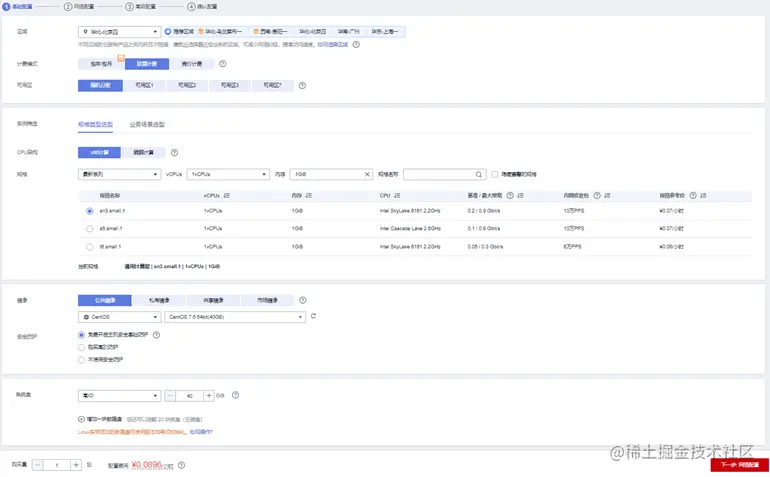Open the system disk type dropdown
Screen dimensions: 770x477
point(119,395)
